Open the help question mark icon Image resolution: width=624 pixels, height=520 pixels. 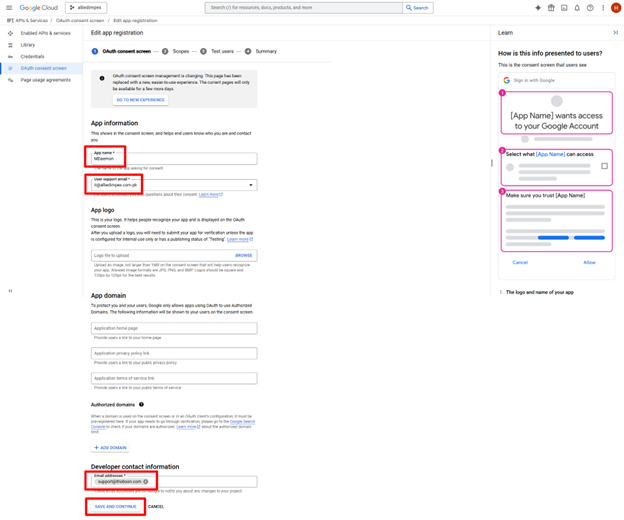[590, 7]
